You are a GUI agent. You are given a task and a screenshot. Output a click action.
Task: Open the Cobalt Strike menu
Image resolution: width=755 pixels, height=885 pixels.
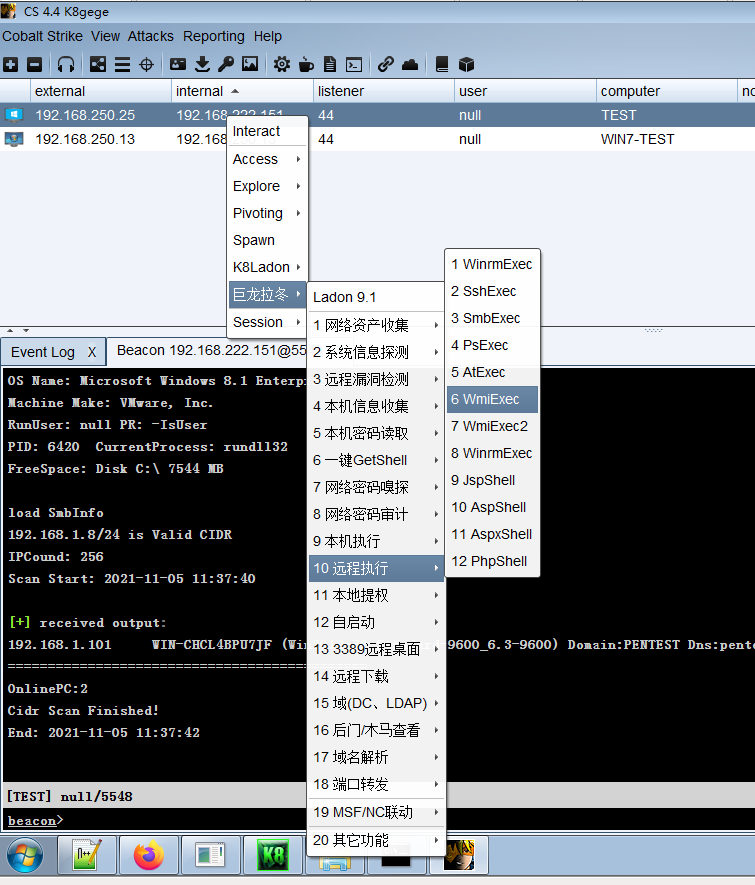click(42, 36)
